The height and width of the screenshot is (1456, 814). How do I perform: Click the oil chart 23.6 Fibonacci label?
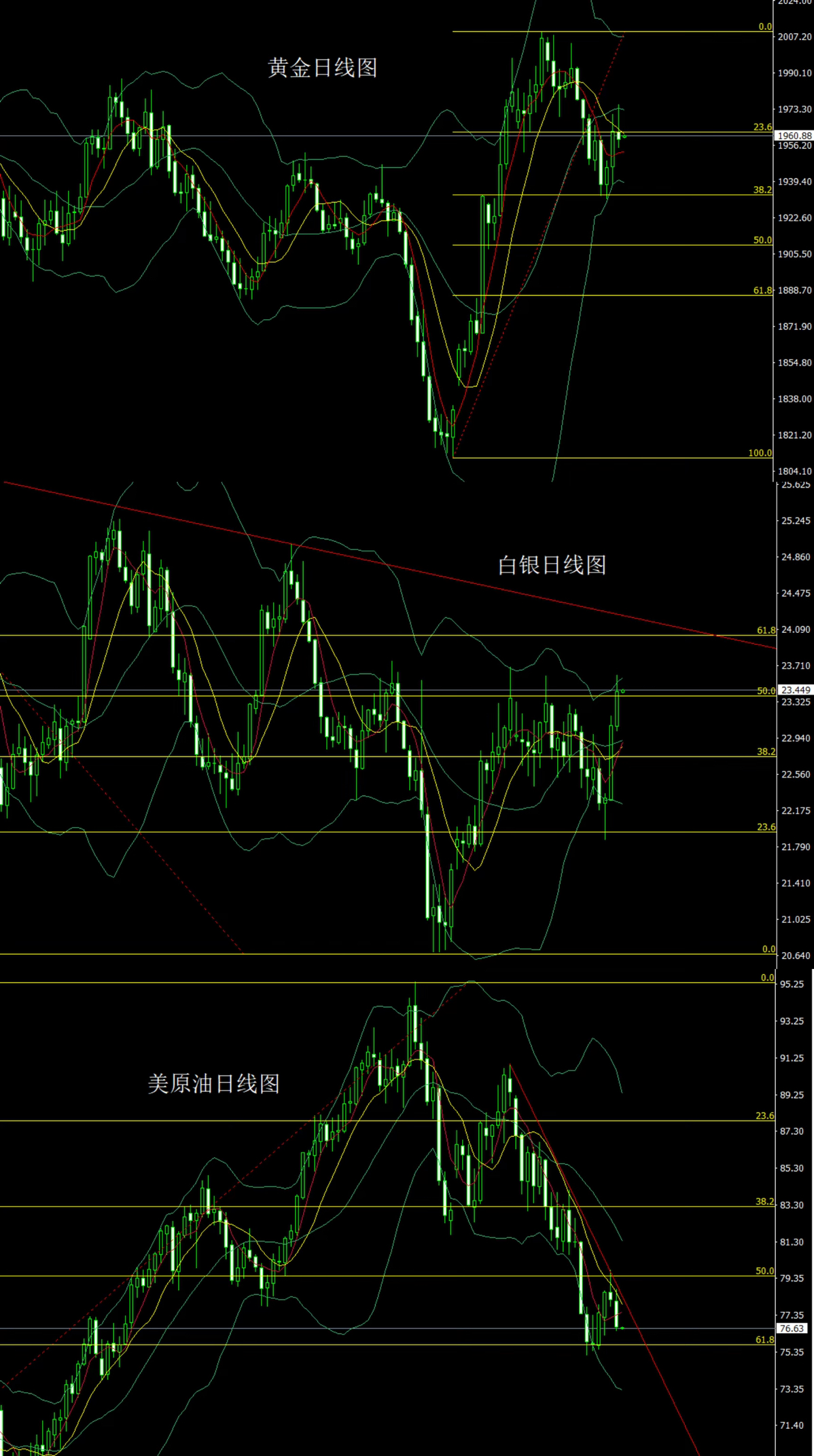764,1116
